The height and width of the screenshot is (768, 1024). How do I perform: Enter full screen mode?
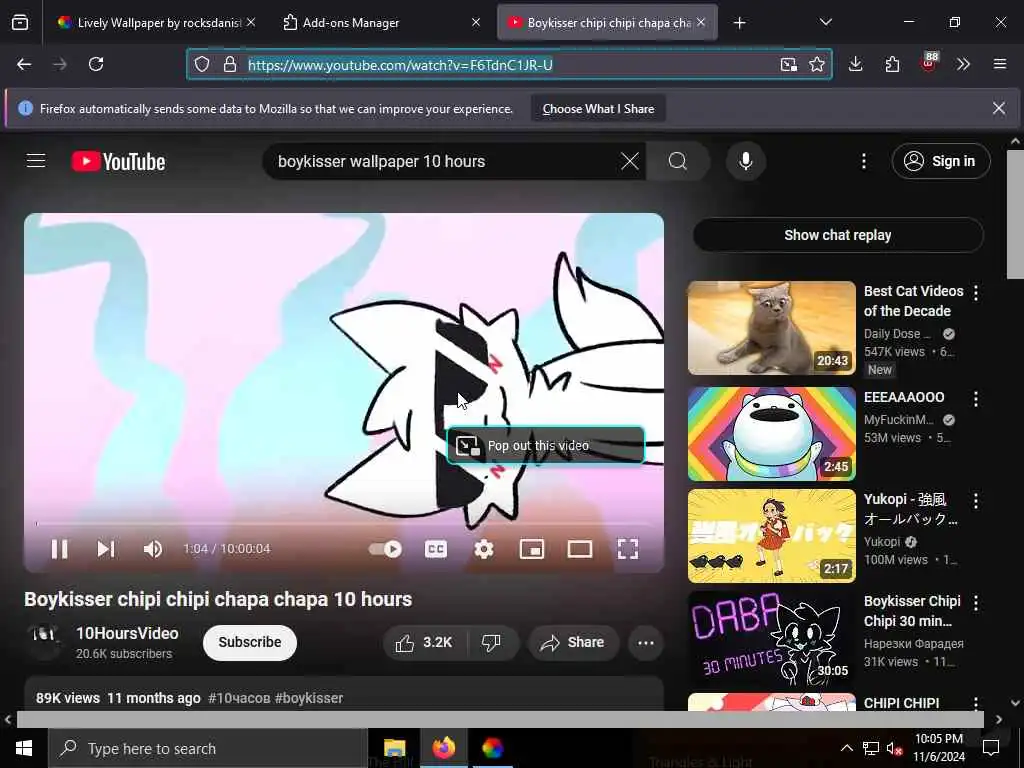(x=628, y=549)
